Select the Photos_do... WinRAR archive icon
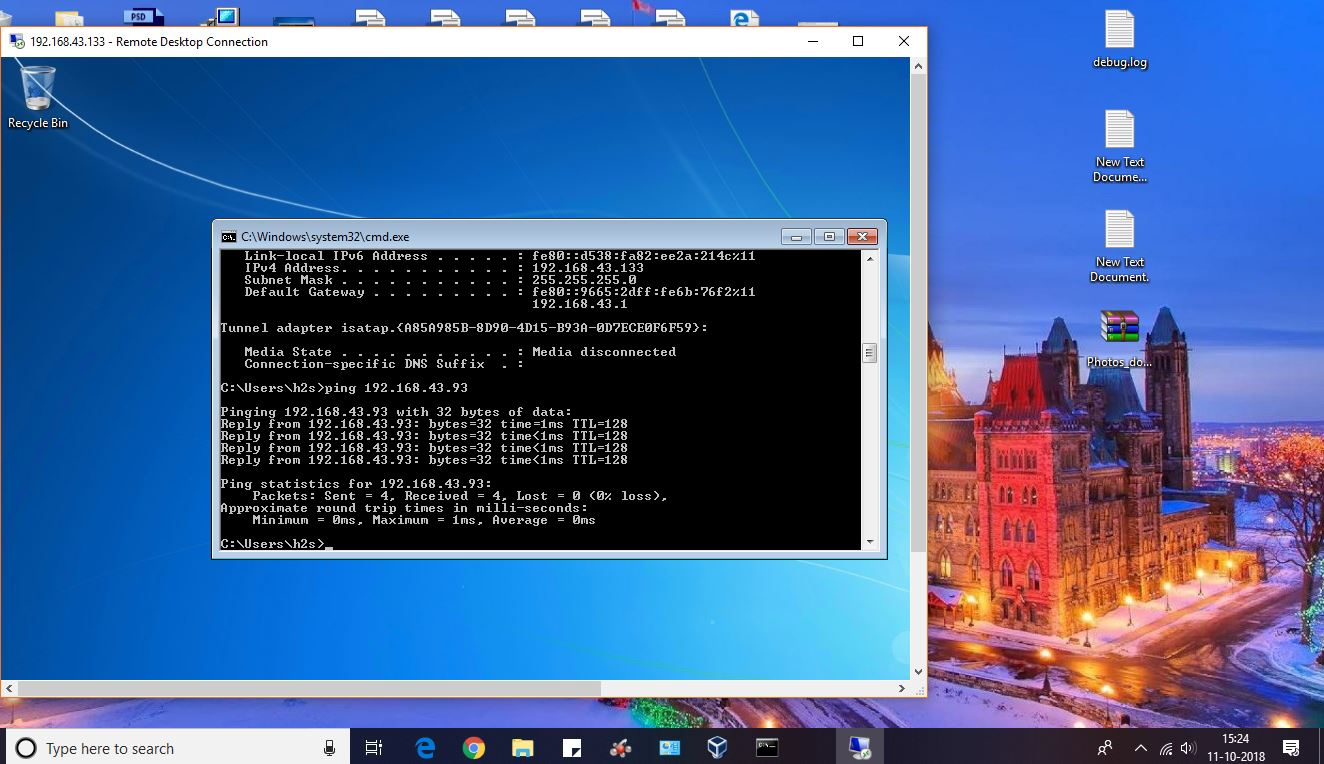Screen dimensions: 1324x764 1120,339
